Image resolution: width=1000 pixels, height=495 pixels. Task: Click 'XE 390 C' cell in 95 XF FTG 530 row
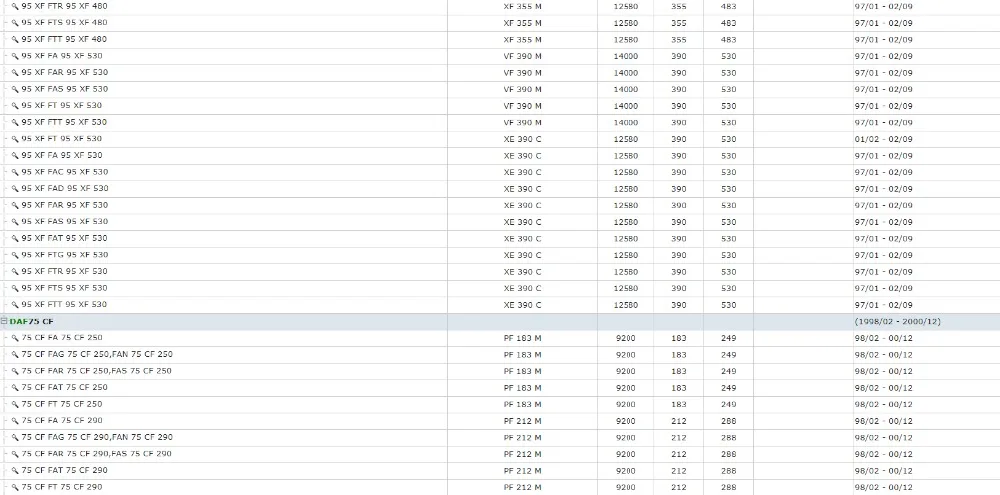tap(522, 255)
